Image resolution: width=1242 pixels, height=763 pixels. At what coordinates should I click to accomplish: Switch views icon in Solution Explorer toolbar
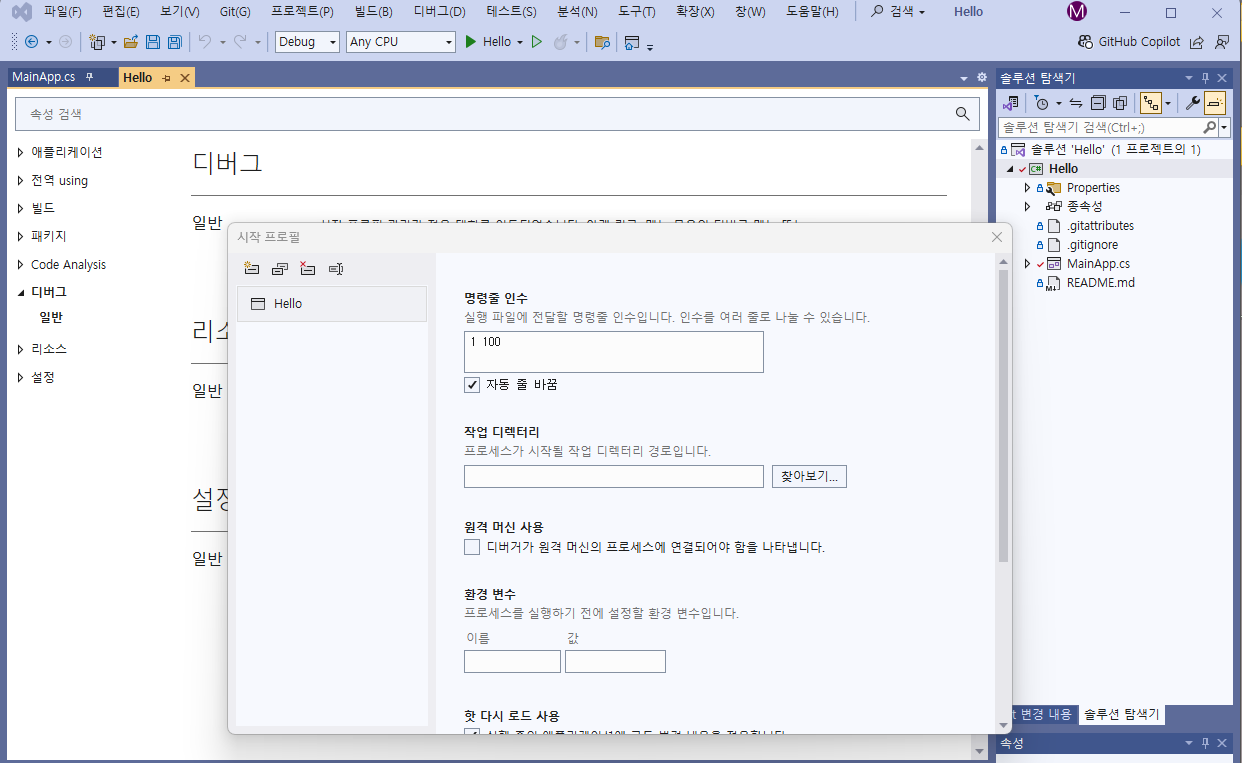click(1011, 103)
